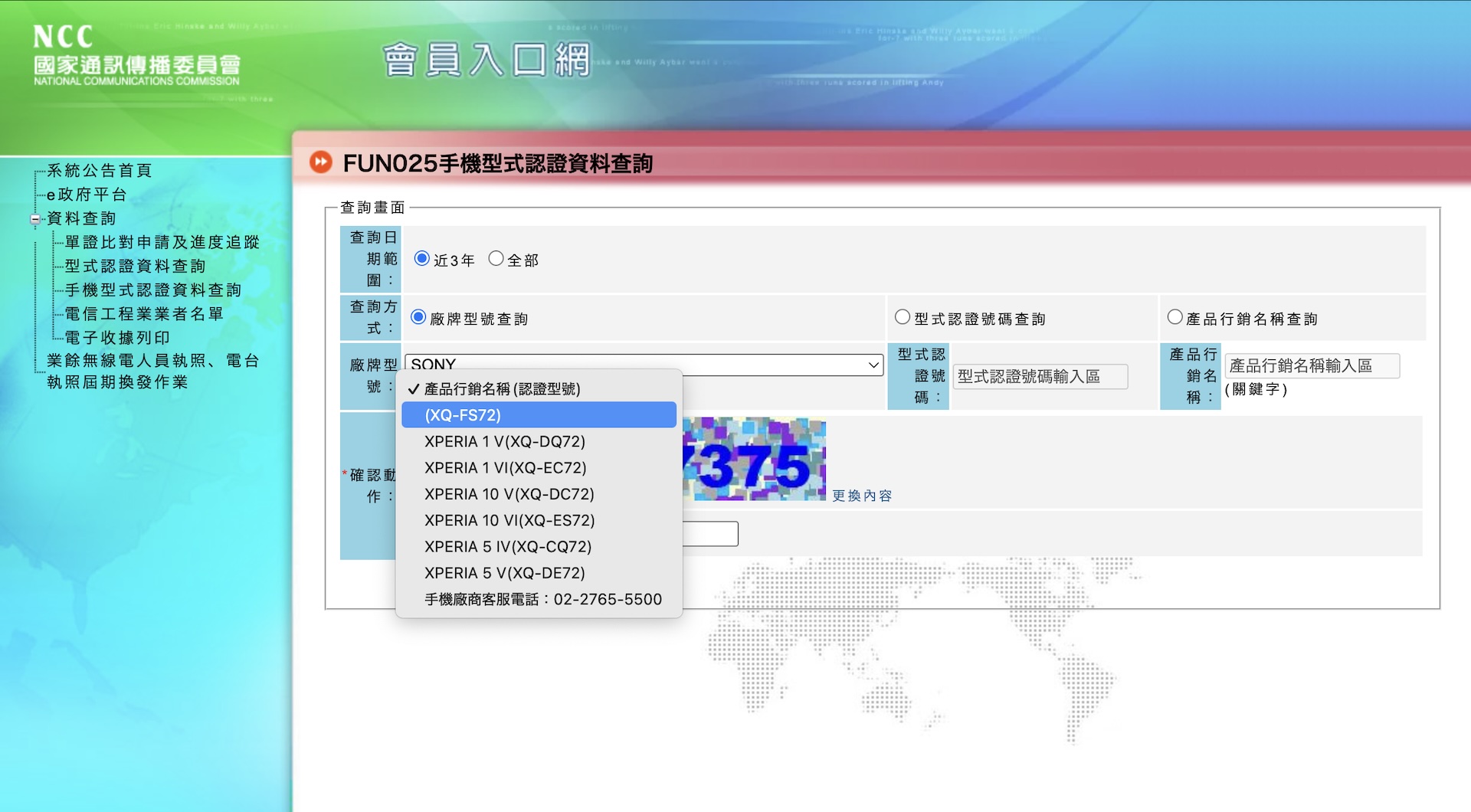Viewport: 1471px width, 812px height.
Task: Open 系統公告首頁 in the sidebar
Action: pos(100,170)
